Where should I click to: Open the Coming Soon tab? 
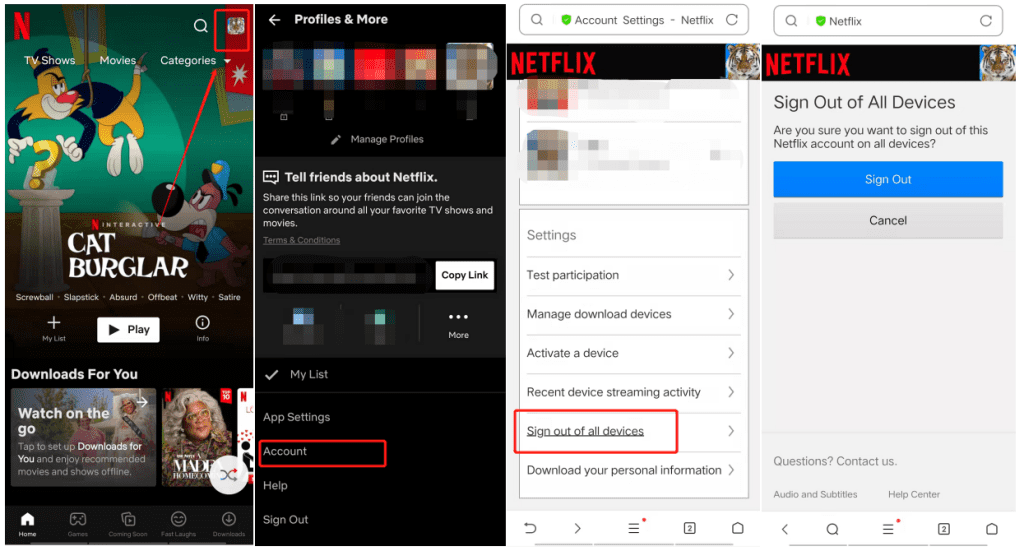(x=128, y=524)
